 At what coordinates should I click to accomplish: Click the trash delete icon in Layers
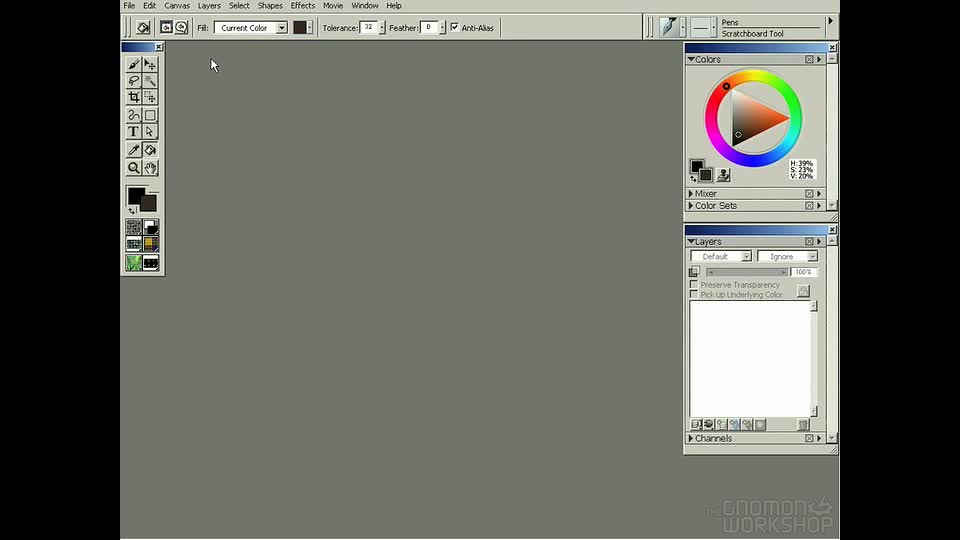pyautogui.click(x=803, y=424)
